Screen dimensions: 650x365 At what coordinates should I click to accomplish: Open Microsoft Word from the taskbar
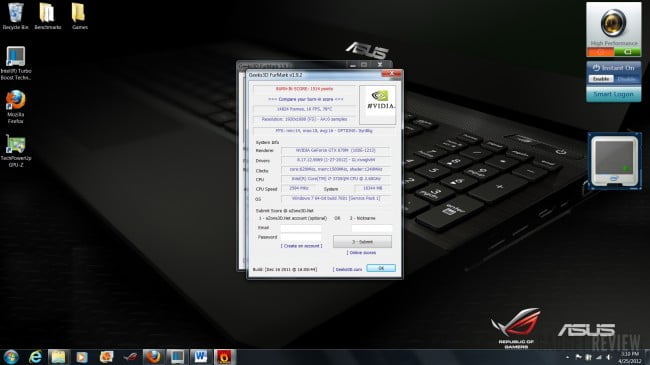(x=201, y=357)
